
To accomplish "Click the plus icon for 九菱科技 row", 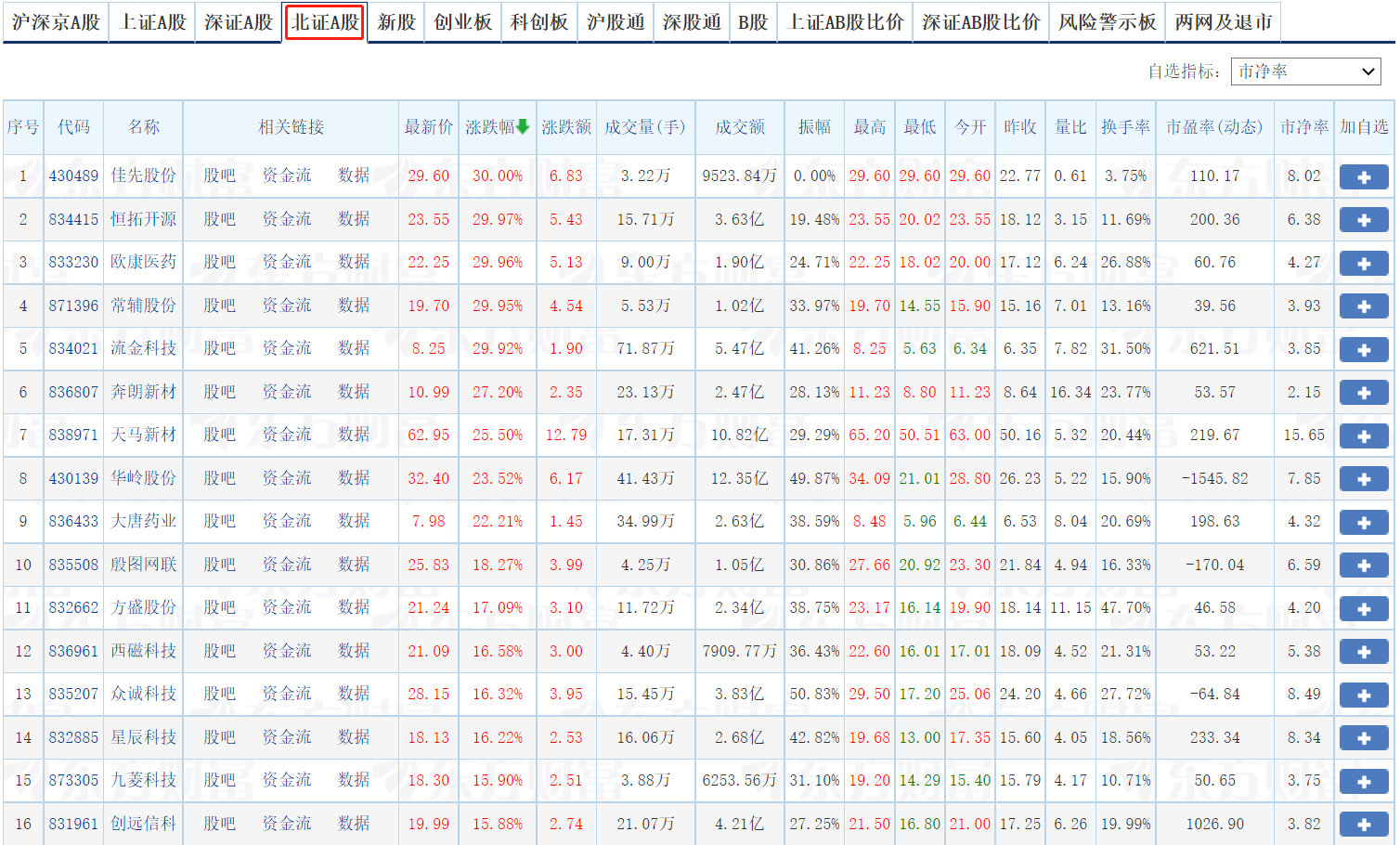I will point(1363,780).
